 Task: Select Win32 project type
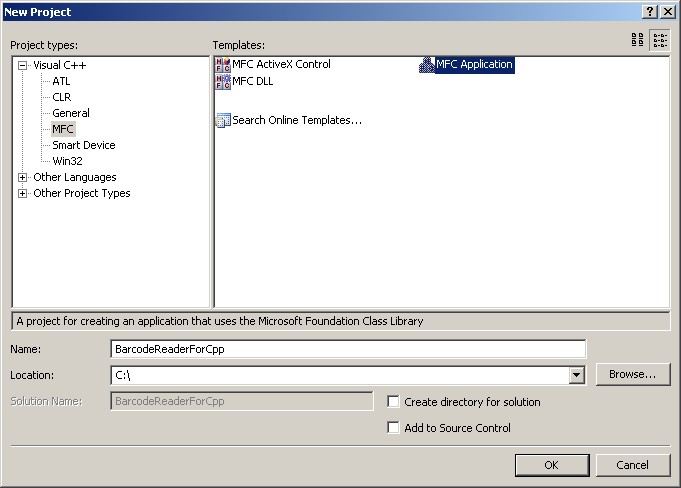click(68, 161)
